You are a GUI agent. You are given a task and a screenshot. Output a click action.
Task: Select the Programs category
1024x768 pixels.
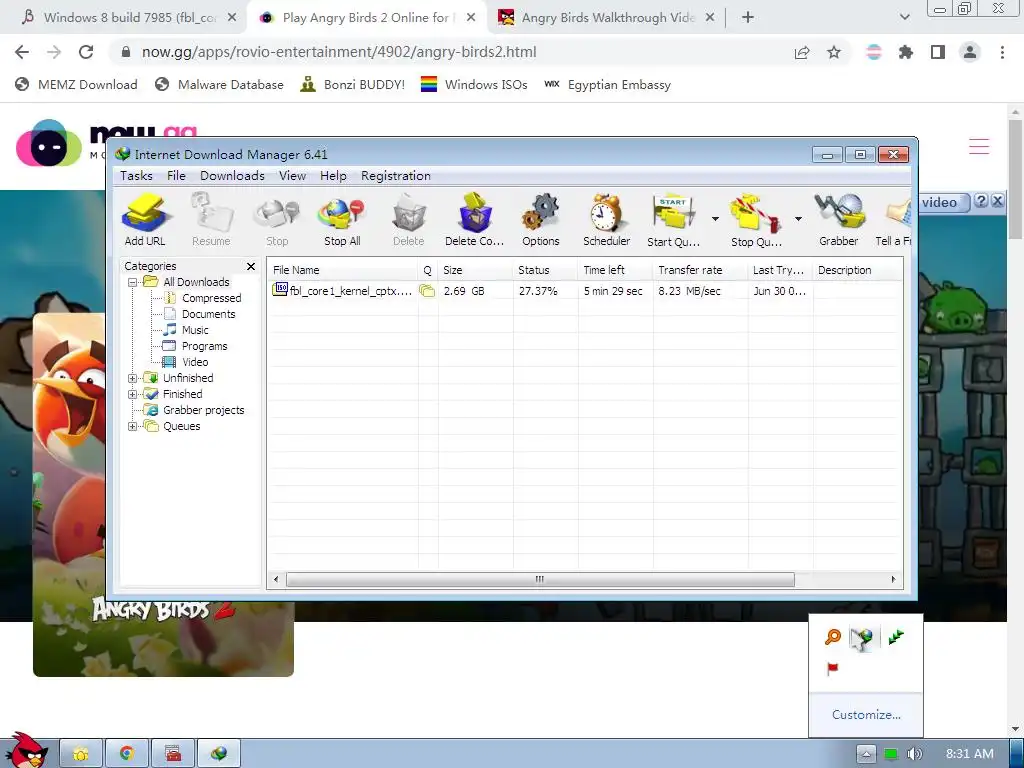(x=204, y=346)
